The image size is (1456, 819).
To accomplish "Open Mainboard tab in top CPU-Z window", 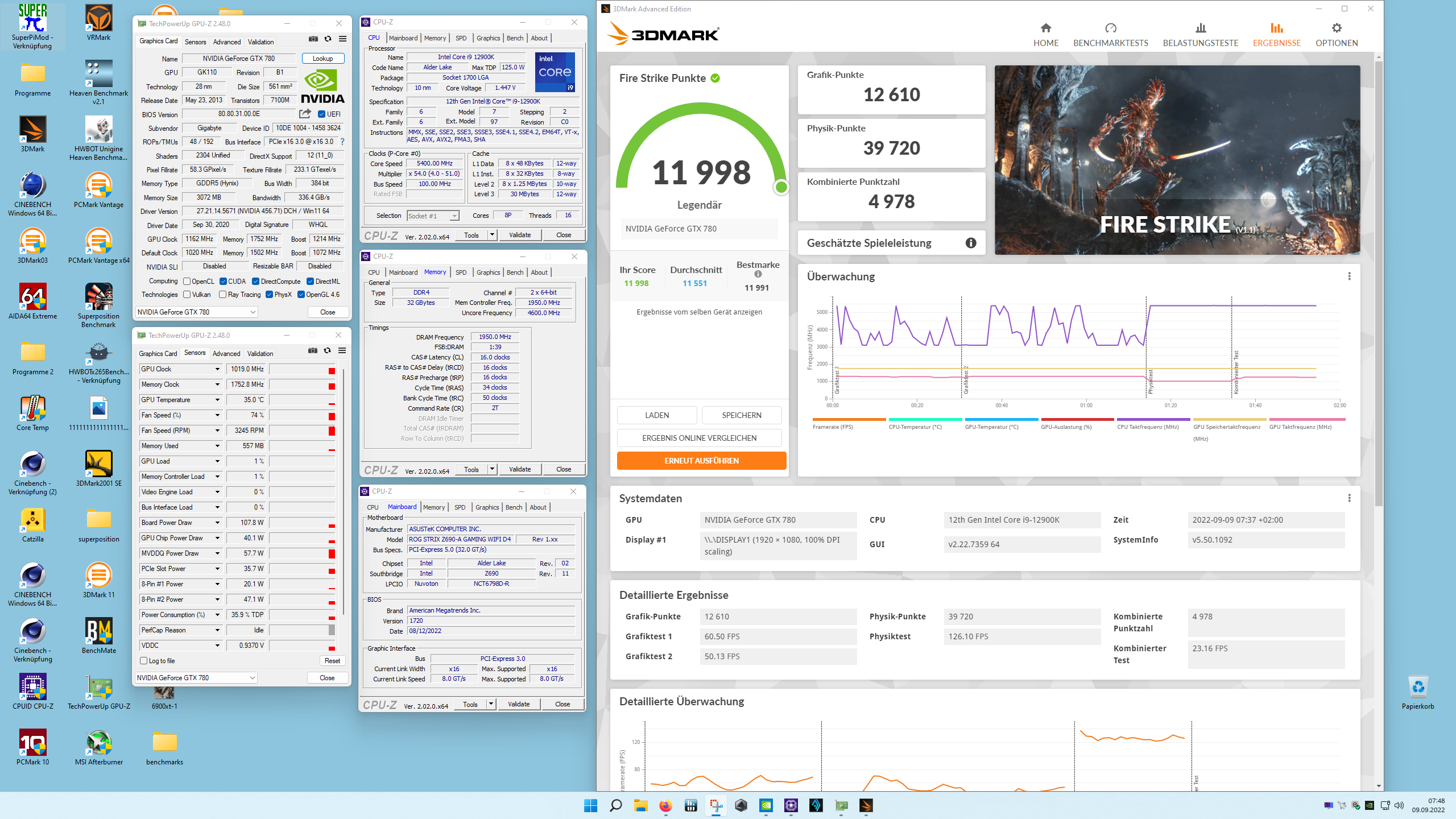I will [403, 38].
